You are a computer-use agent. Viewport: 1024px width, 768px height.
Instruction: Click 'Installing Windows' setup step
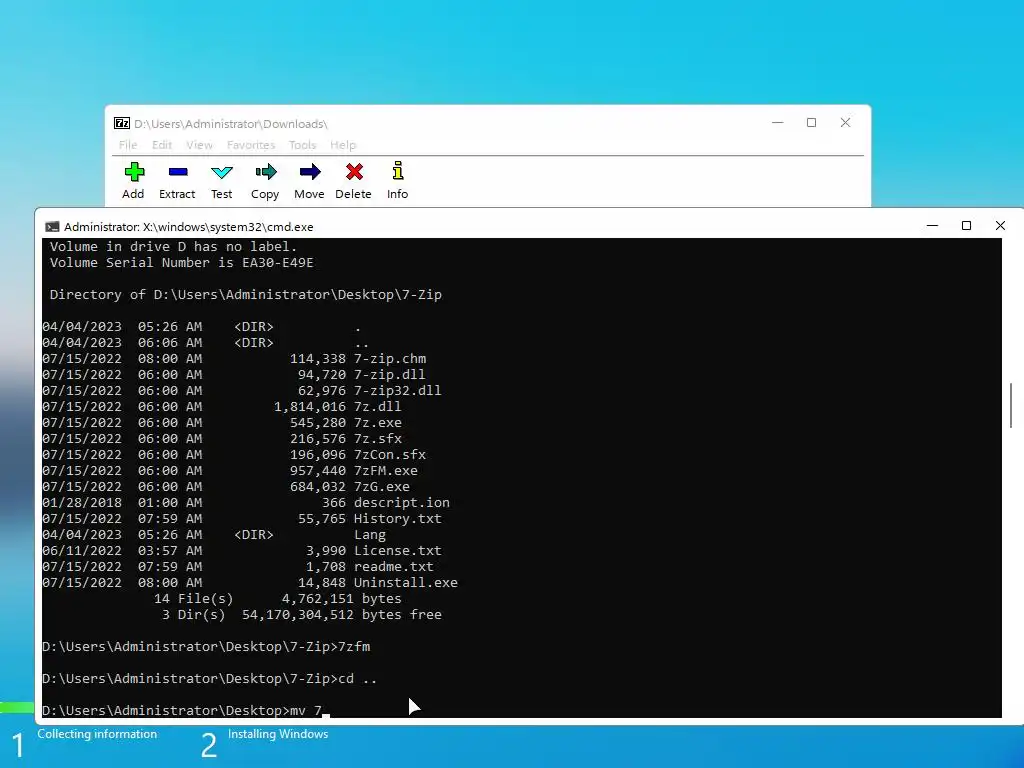click(x=278, y=734)
